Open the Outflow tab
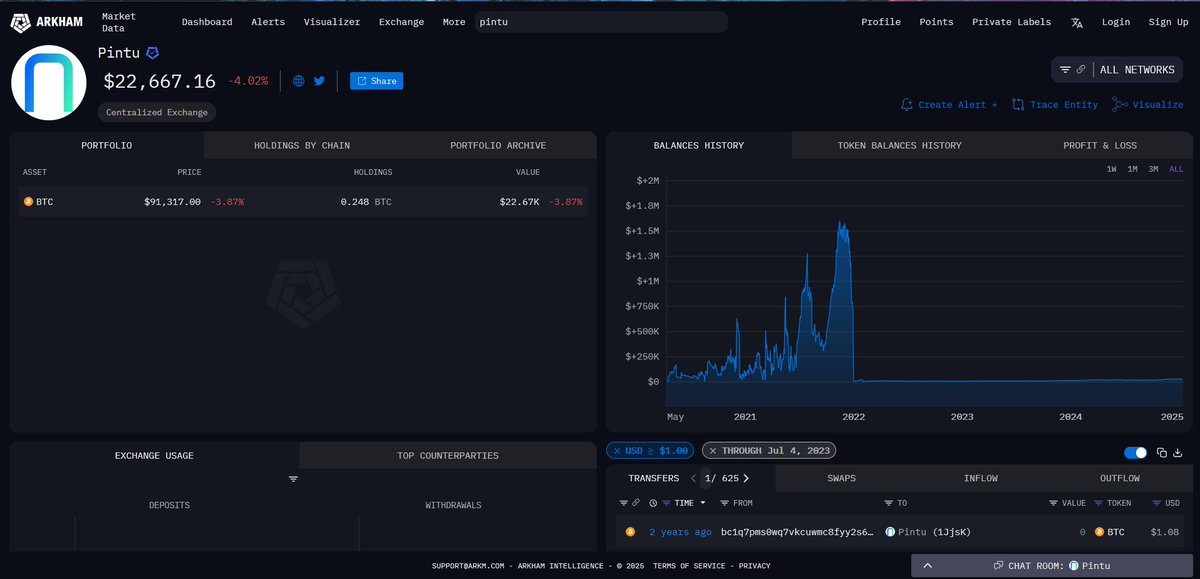The height and width of the screenshot is (579, 1200). click(x=1120, y=478)
